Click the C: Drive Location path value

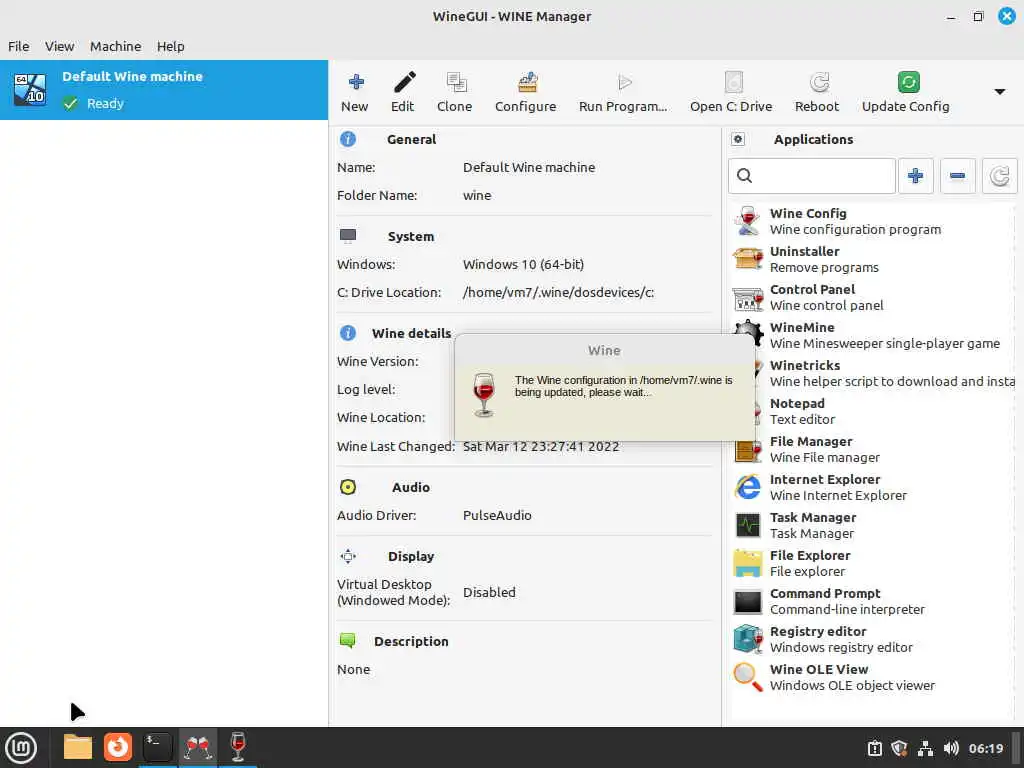coord(558,293)
